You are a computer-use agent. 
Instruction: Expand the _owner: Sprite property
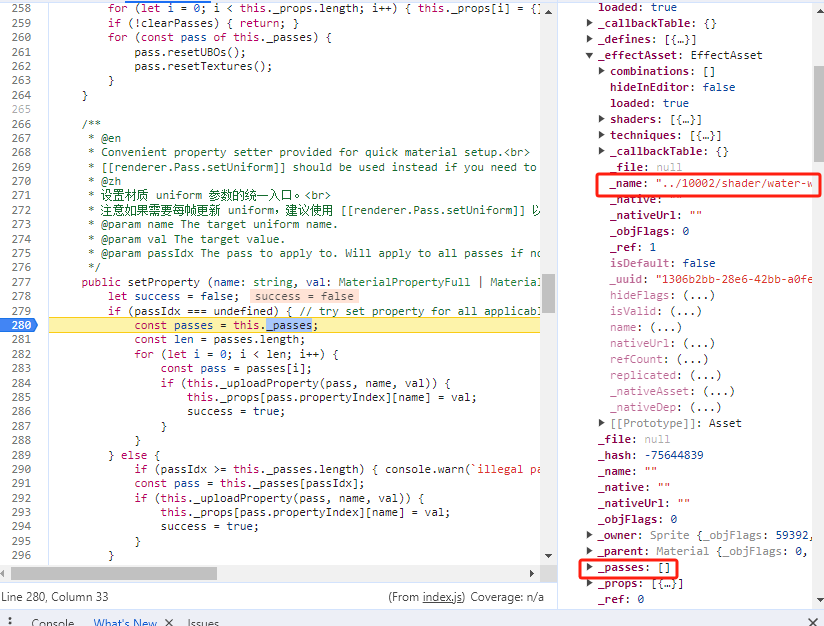[x=590, y=535]
